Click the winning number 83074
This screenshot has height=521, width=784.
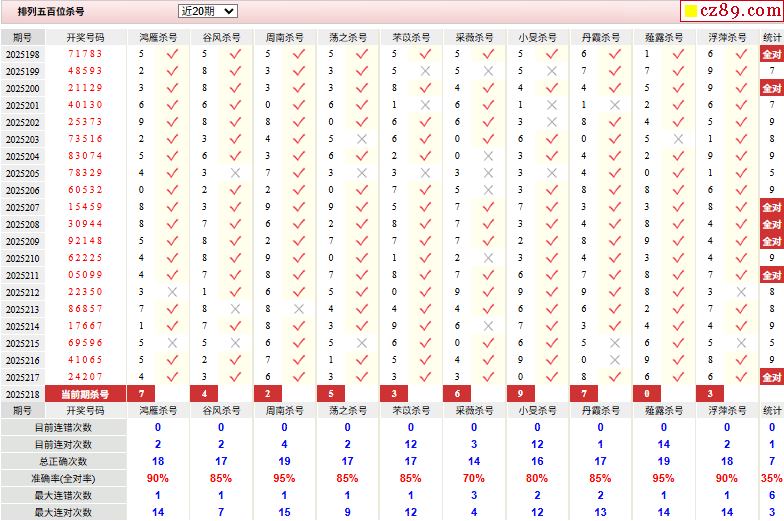click(x=85, y=156)
